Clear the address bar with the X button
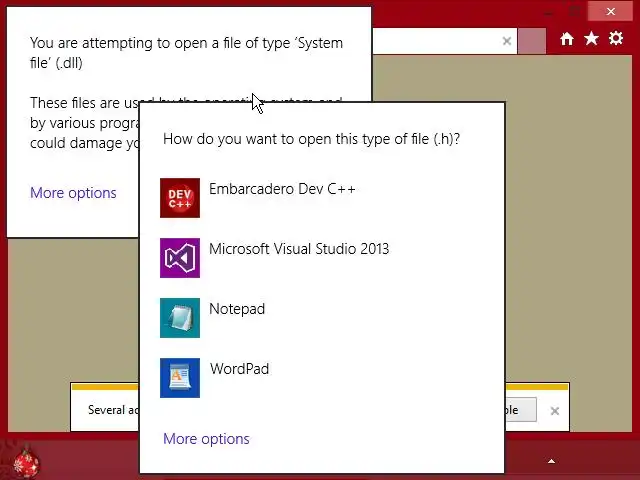The height and width of the screenshot is (480, 640). coord(507,41)
